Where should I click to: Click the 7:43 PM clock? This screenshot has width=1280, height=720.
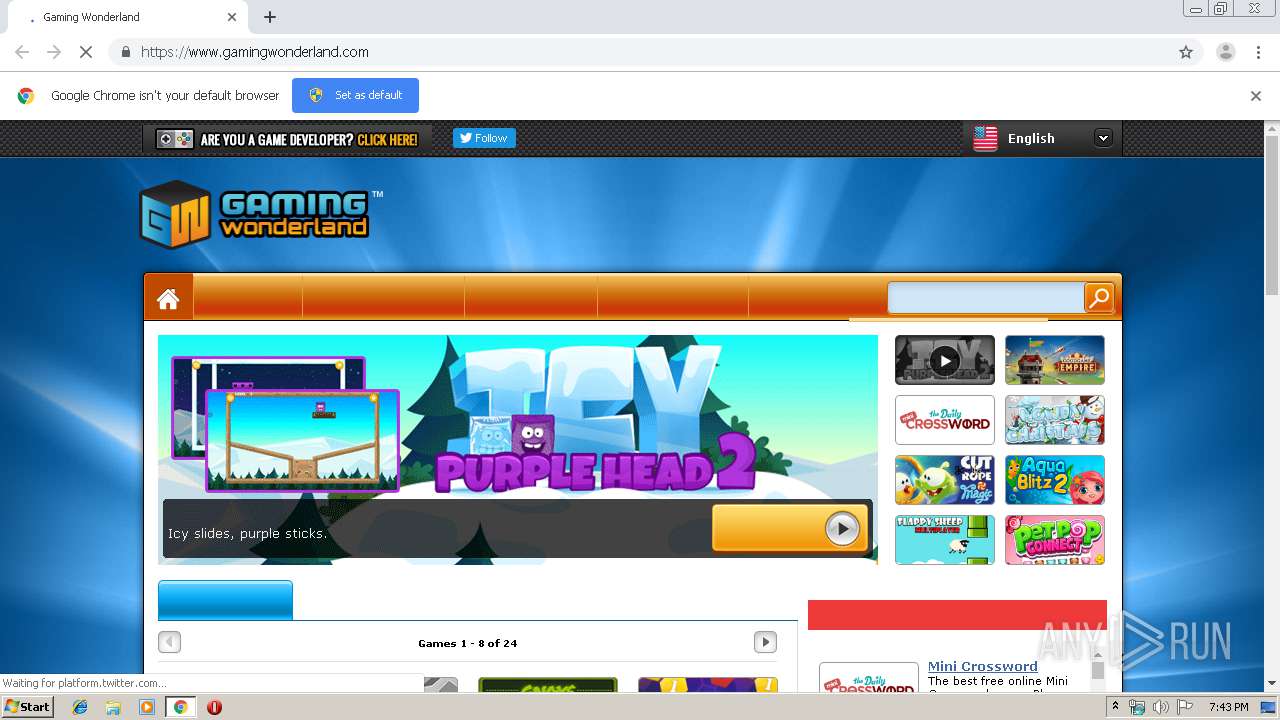coord(1229,707)
